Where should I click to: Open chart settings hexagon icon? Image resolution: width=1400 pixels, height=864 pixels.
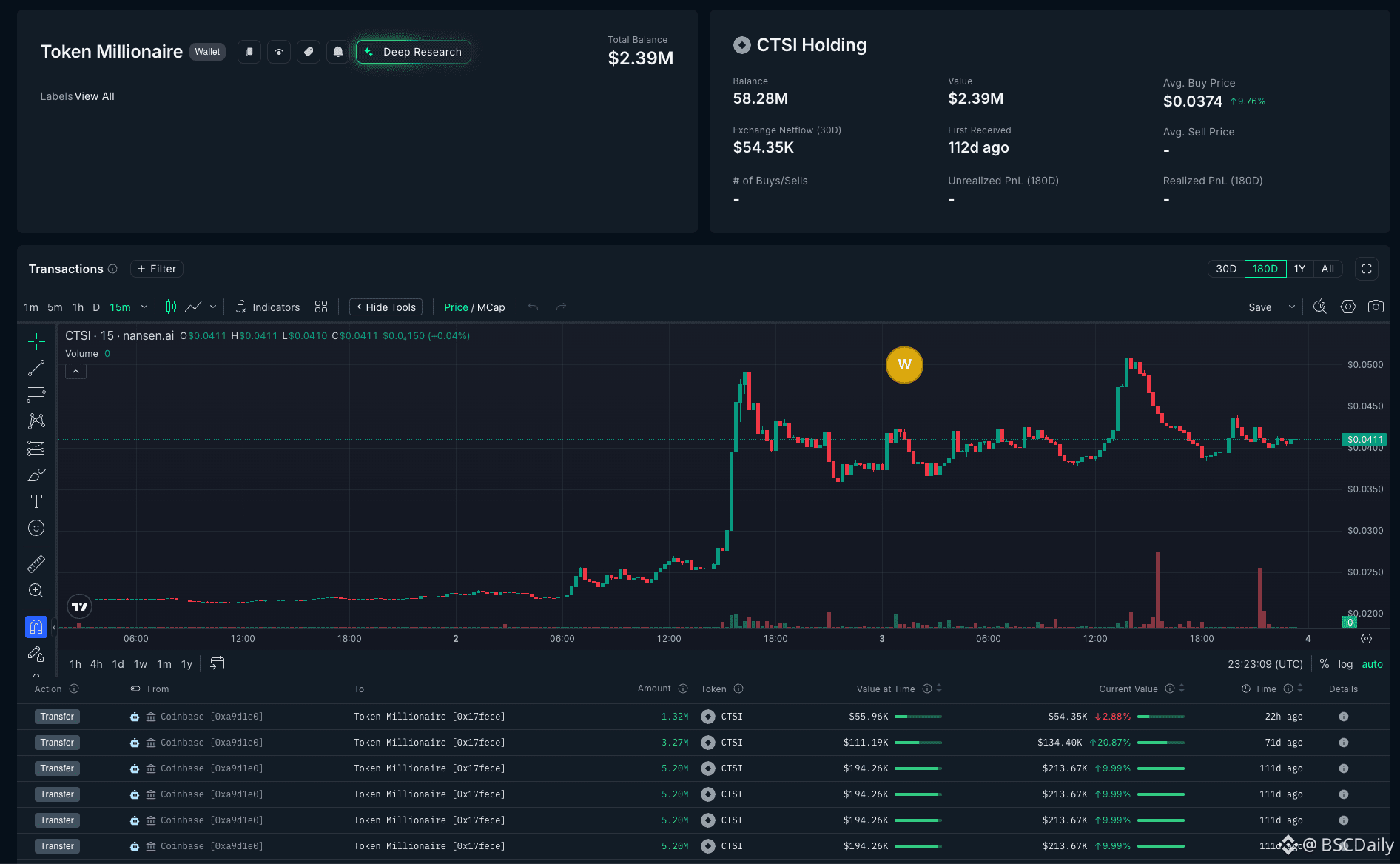(1348, 307)
